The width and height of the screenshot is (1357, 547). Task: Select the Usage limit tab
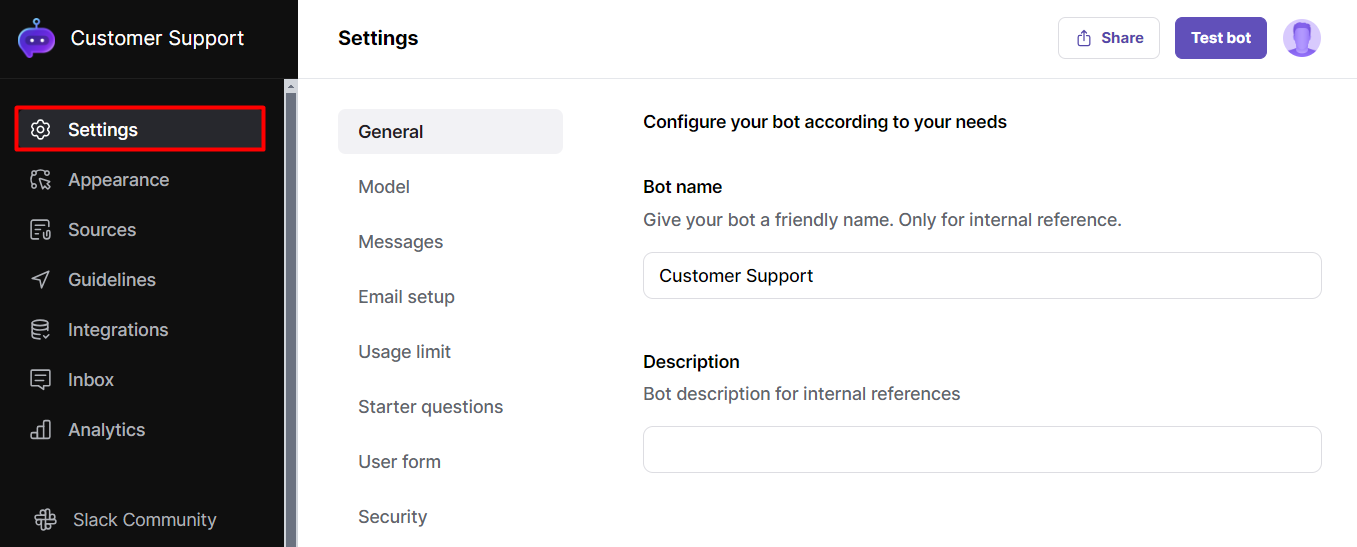point(404,352)
